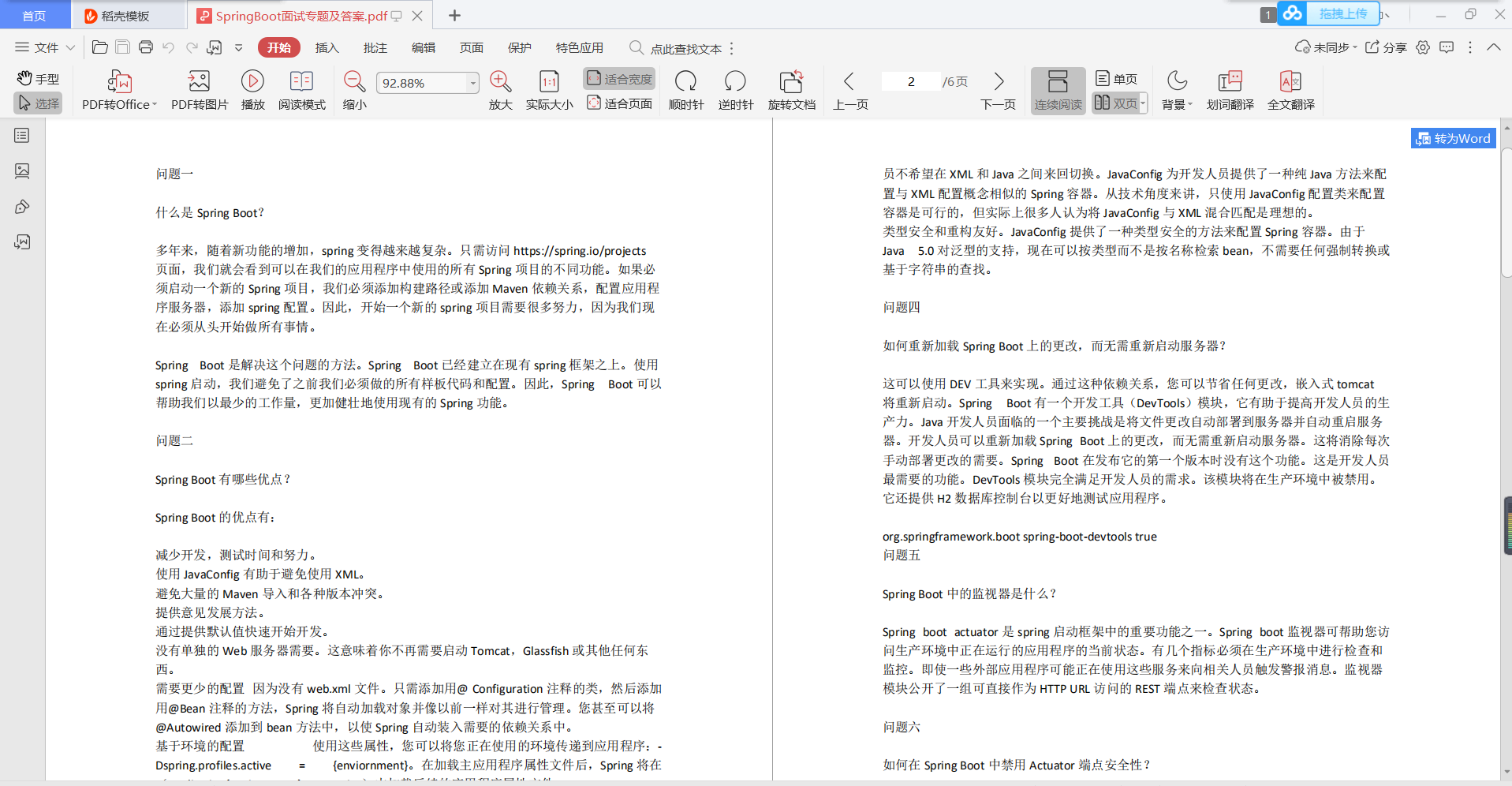Open the 保护 tab

tap(520, 47)
